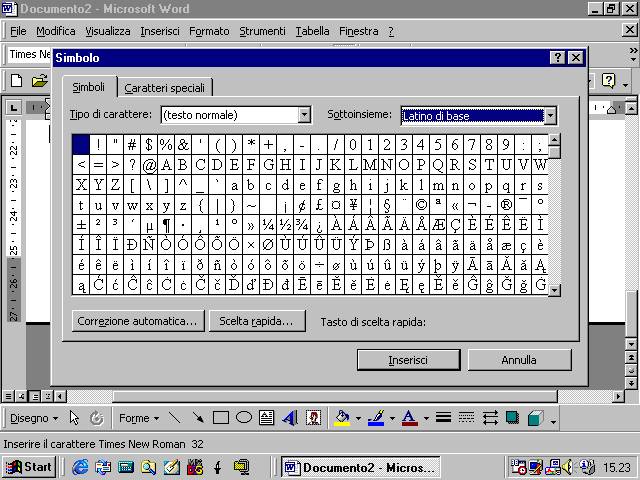Open the Tipo di carattere font dropdown
The width and height of the screenshot is (640, 480).
coord(304,115)
